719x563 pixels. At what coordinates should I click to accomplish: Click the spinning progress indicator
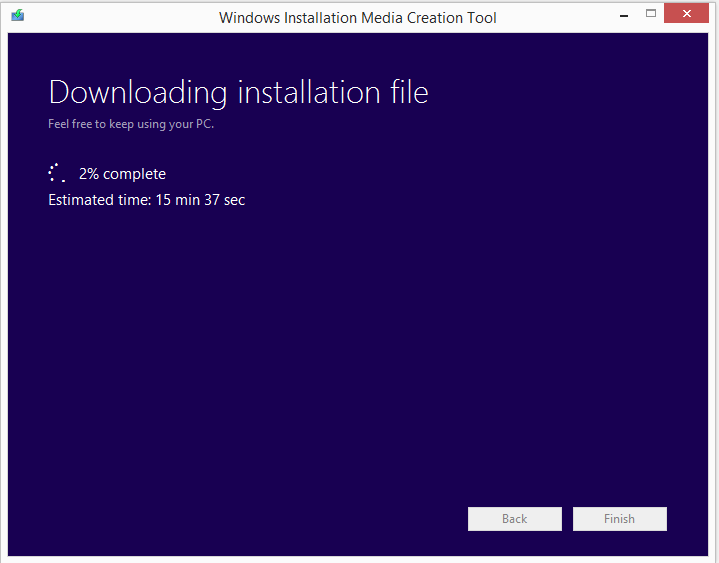click(56, 173)
